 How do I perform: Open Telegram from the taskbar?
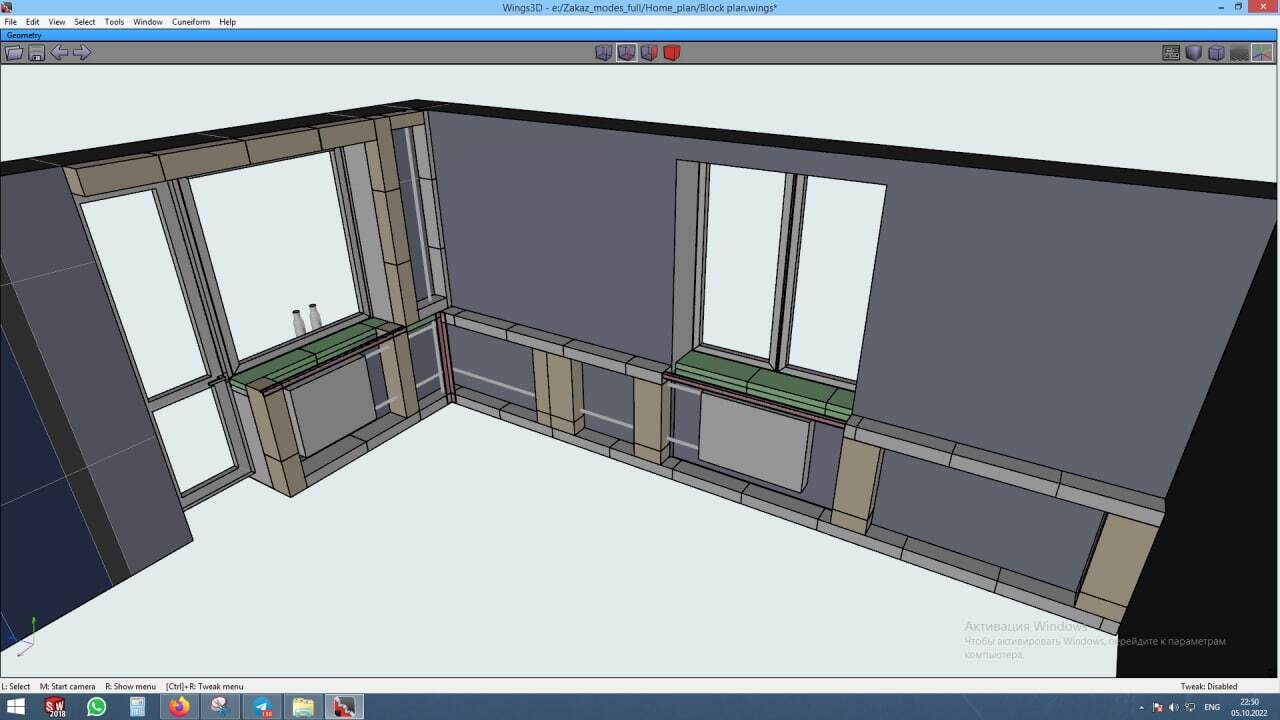point(262,707)
